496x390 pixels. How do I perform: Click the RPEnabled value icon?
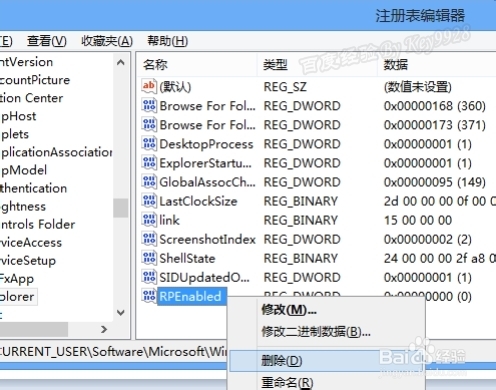[149, 296]
